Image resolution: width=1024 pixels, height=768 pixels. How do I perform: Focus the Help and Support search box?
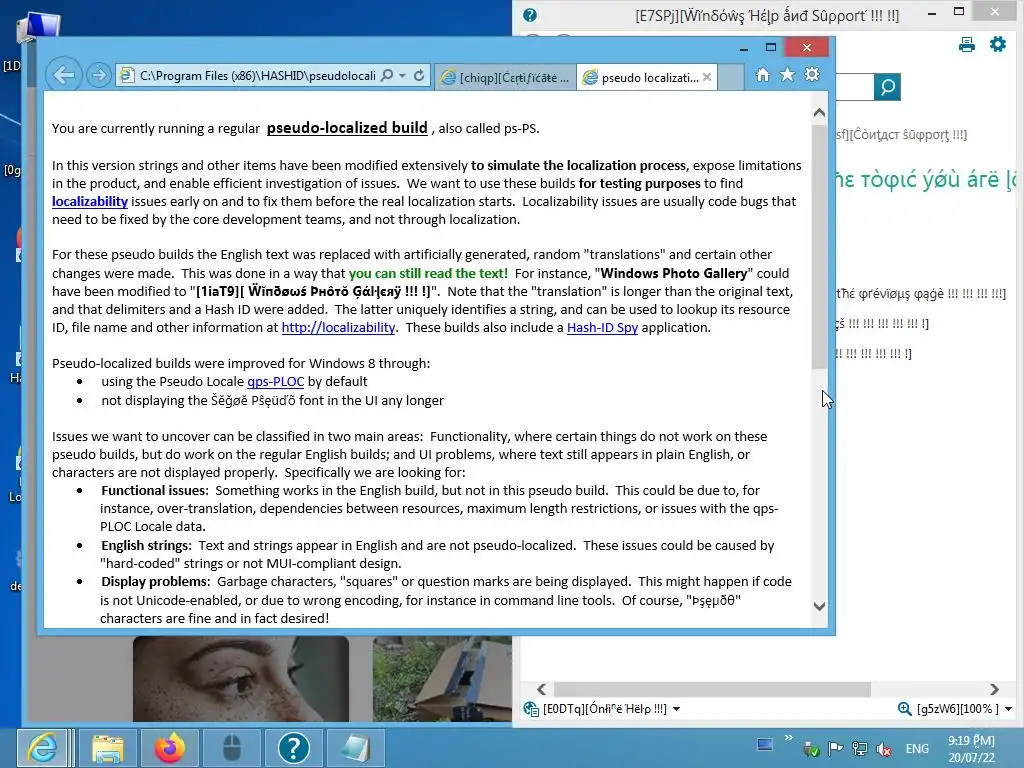[x=854, y=87]
